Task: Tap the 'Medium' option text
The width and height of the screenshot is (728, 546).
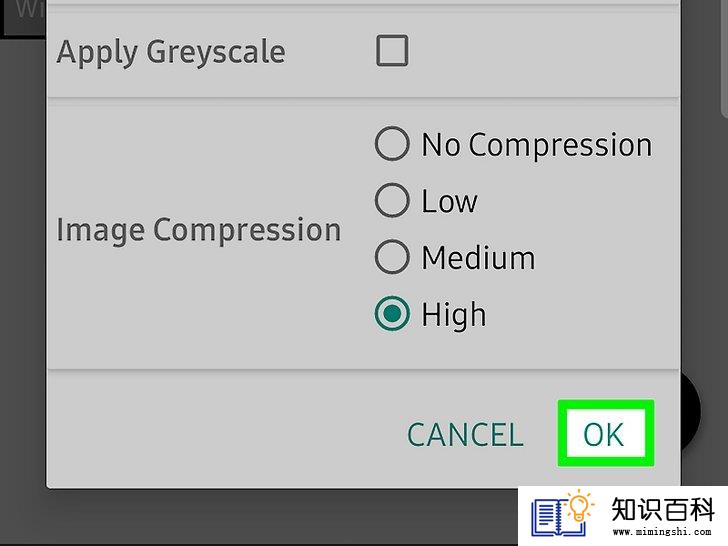Action: (478, 258)
